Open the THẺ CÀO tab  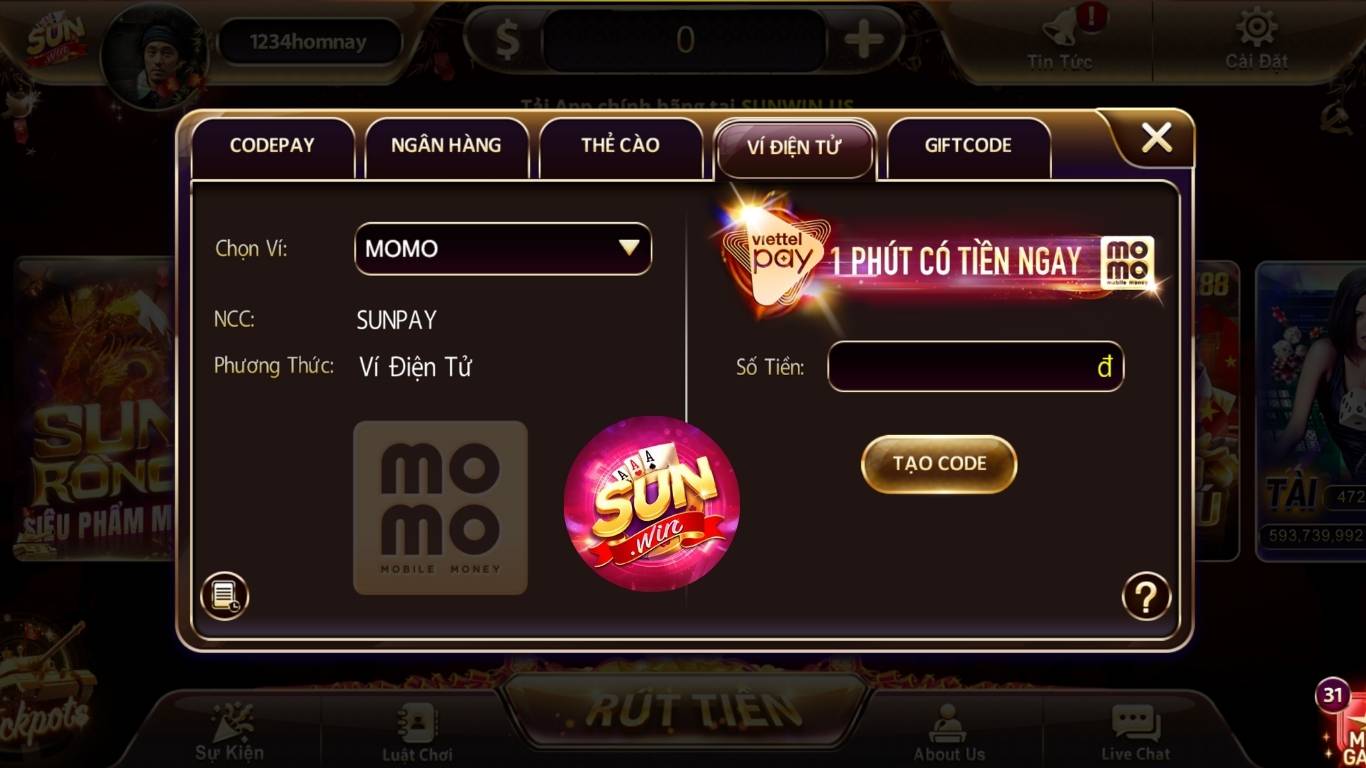click(620, 146)
